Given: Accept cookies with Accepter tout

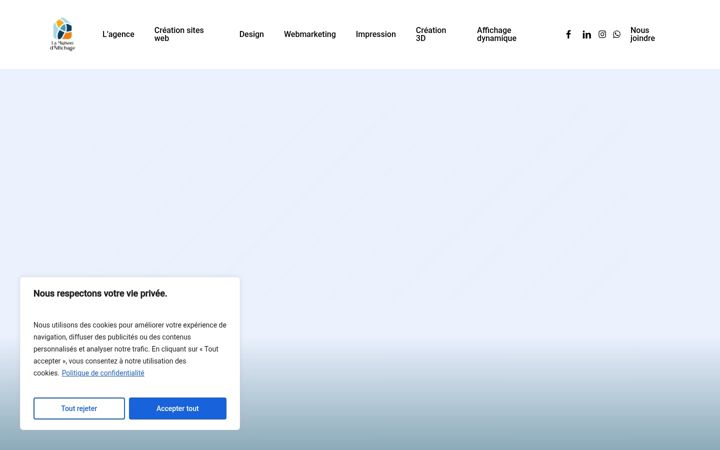Looking at the screenshot, I should point(178,408).
